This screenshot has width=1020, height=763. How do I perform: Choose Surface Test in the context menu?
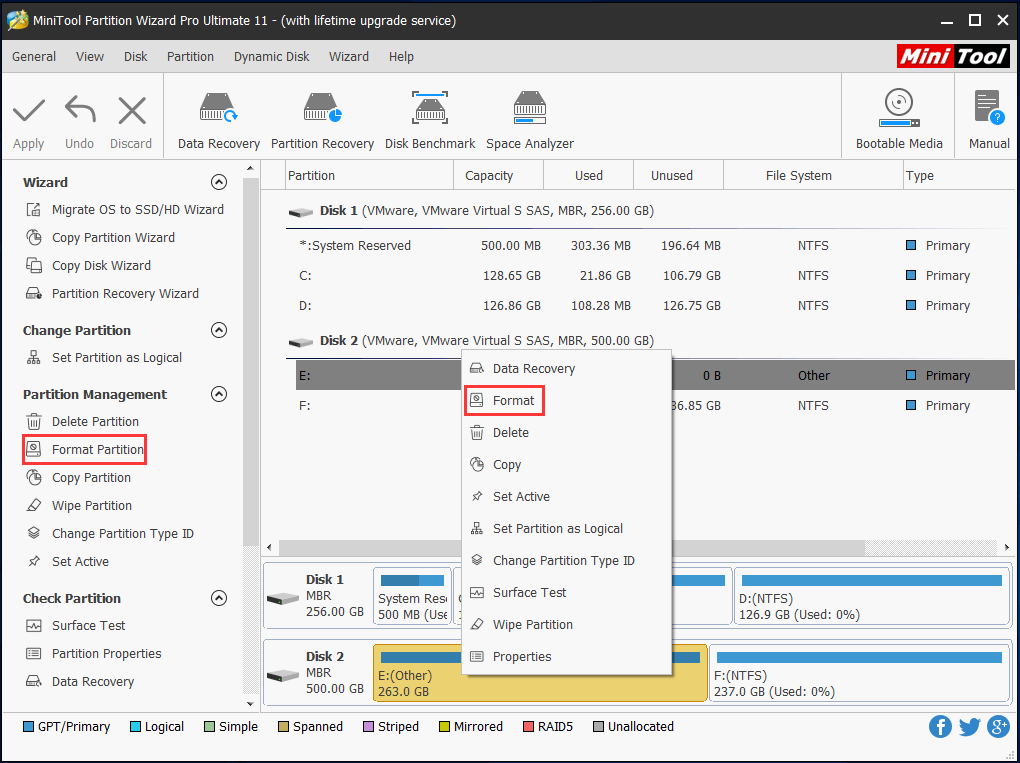pyautogui.click(x=566, y=593)
